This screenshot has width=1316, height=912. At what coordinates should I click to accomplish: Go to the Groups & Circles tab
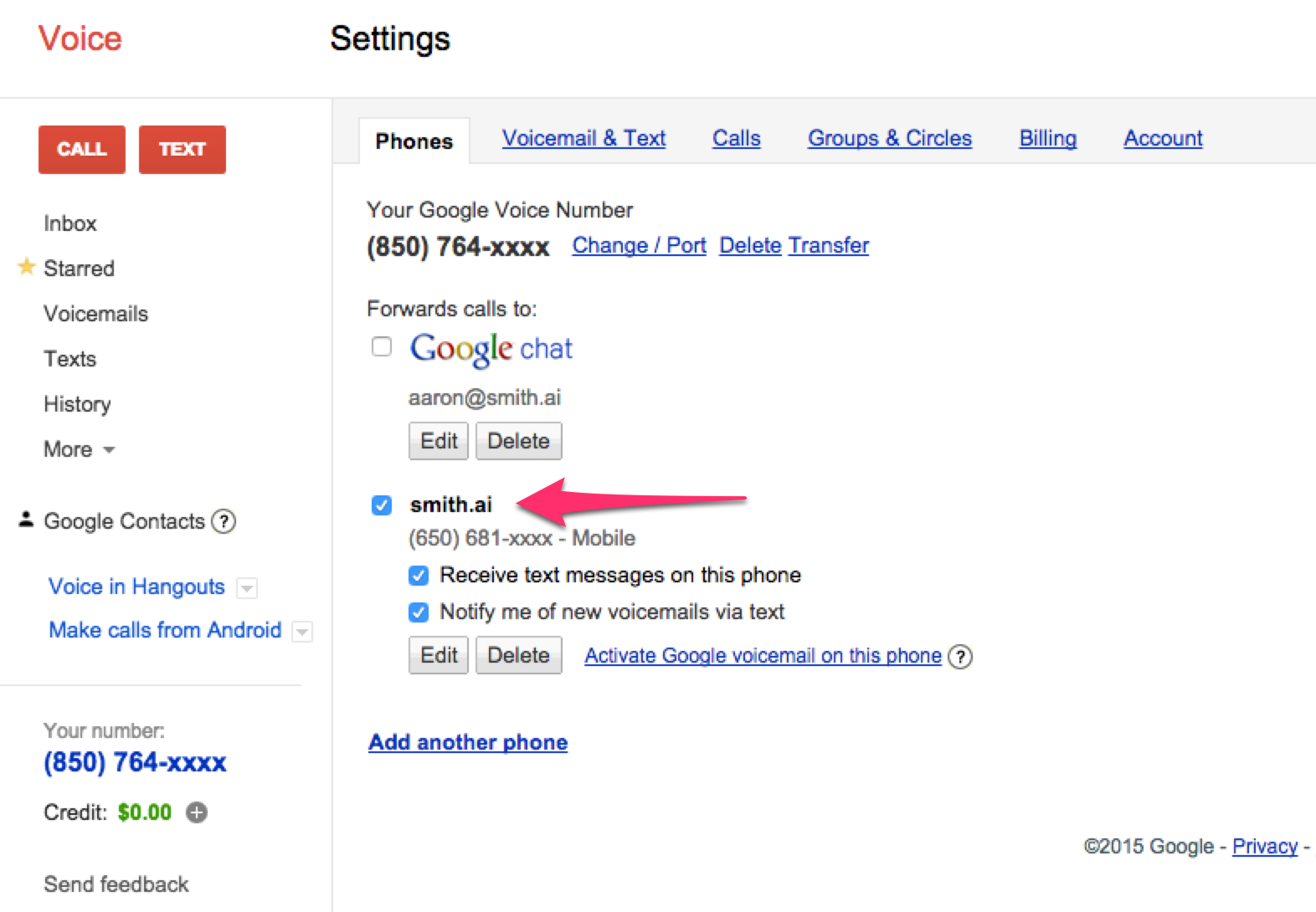coord(890,138)
